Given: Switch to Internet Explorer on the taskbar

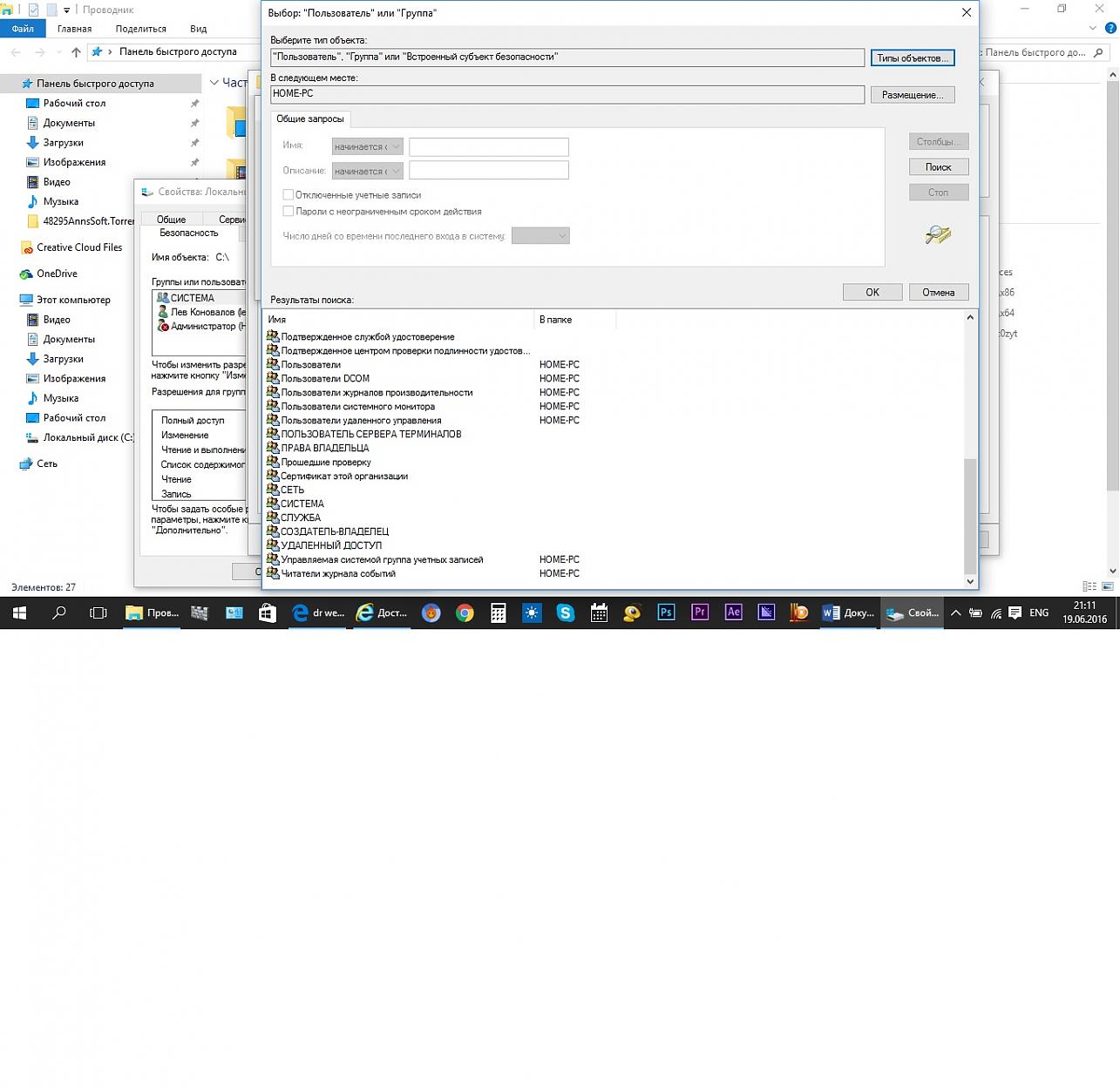Looking at the screenshot, I should (382, 612).
